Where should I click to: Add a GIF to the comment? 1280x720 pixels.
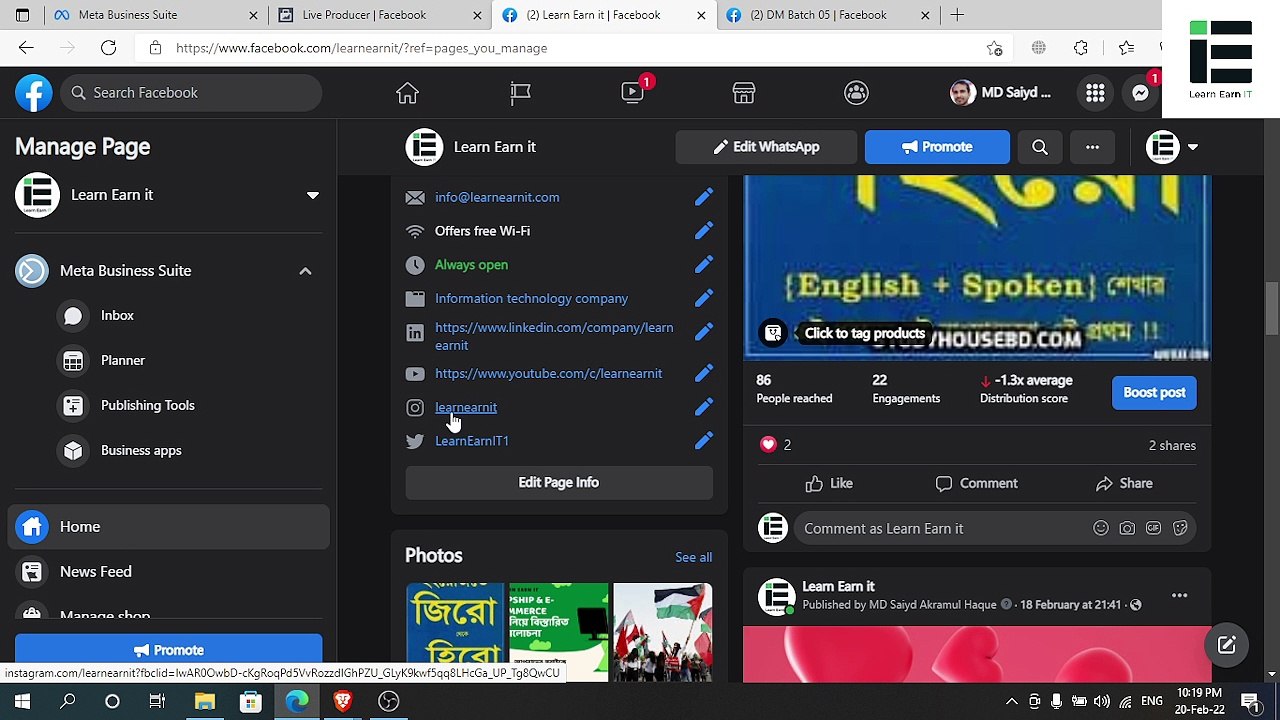[1153, 528]
